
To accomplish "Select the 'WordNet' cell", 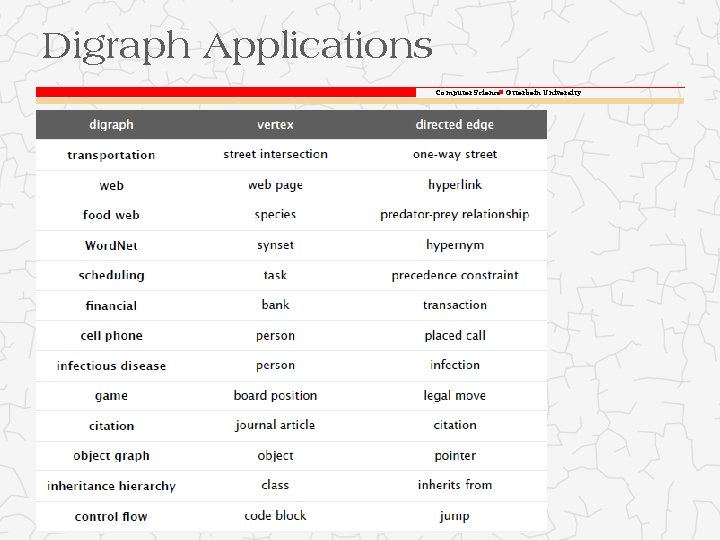I will click(x=111, y=246).
